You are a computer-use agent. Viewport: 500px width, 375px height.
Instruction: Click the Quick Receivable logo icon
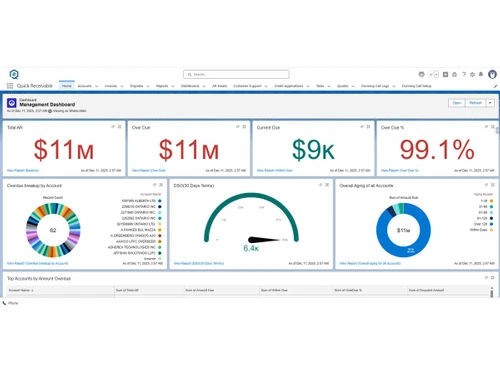point(14,74)
